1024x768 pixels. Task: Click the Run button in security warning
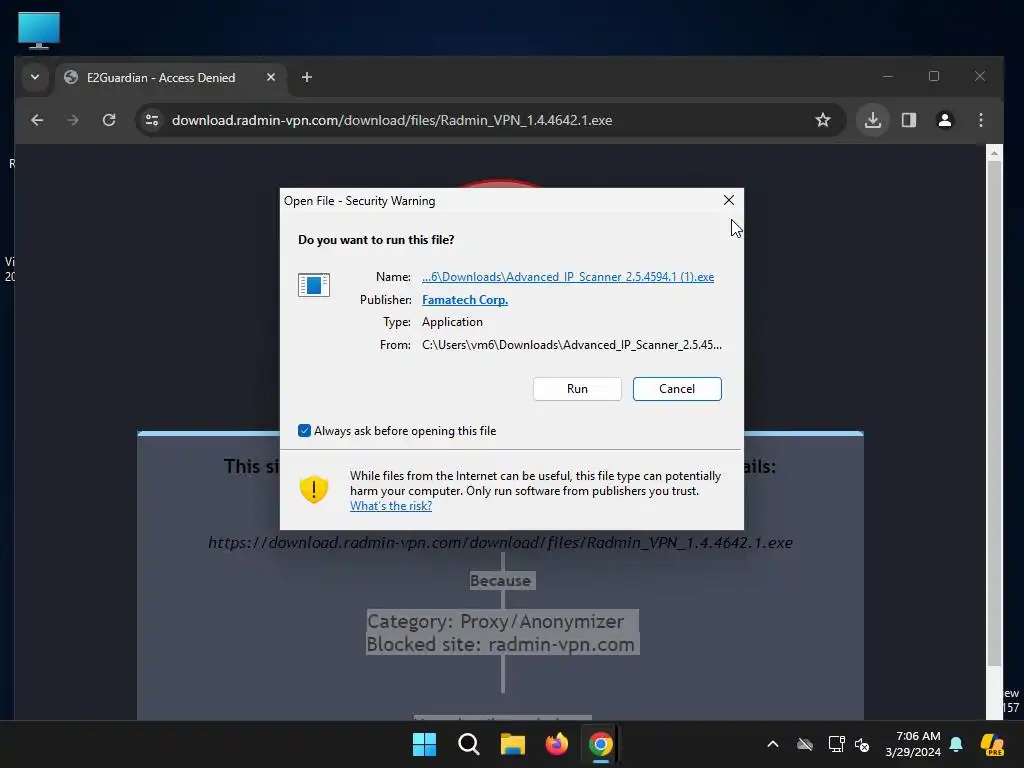(x=577, y=389)
